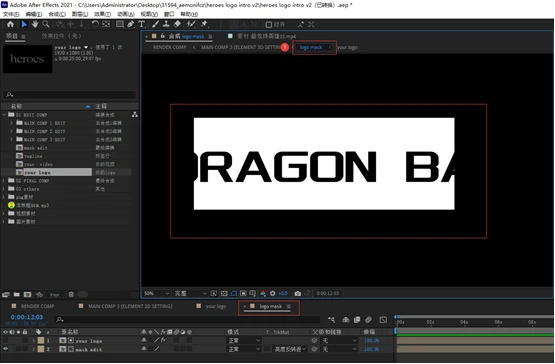Click the channel RGB color icon in viewer
This screenshot has height=364, width=555.
click(x=263, y=294)
